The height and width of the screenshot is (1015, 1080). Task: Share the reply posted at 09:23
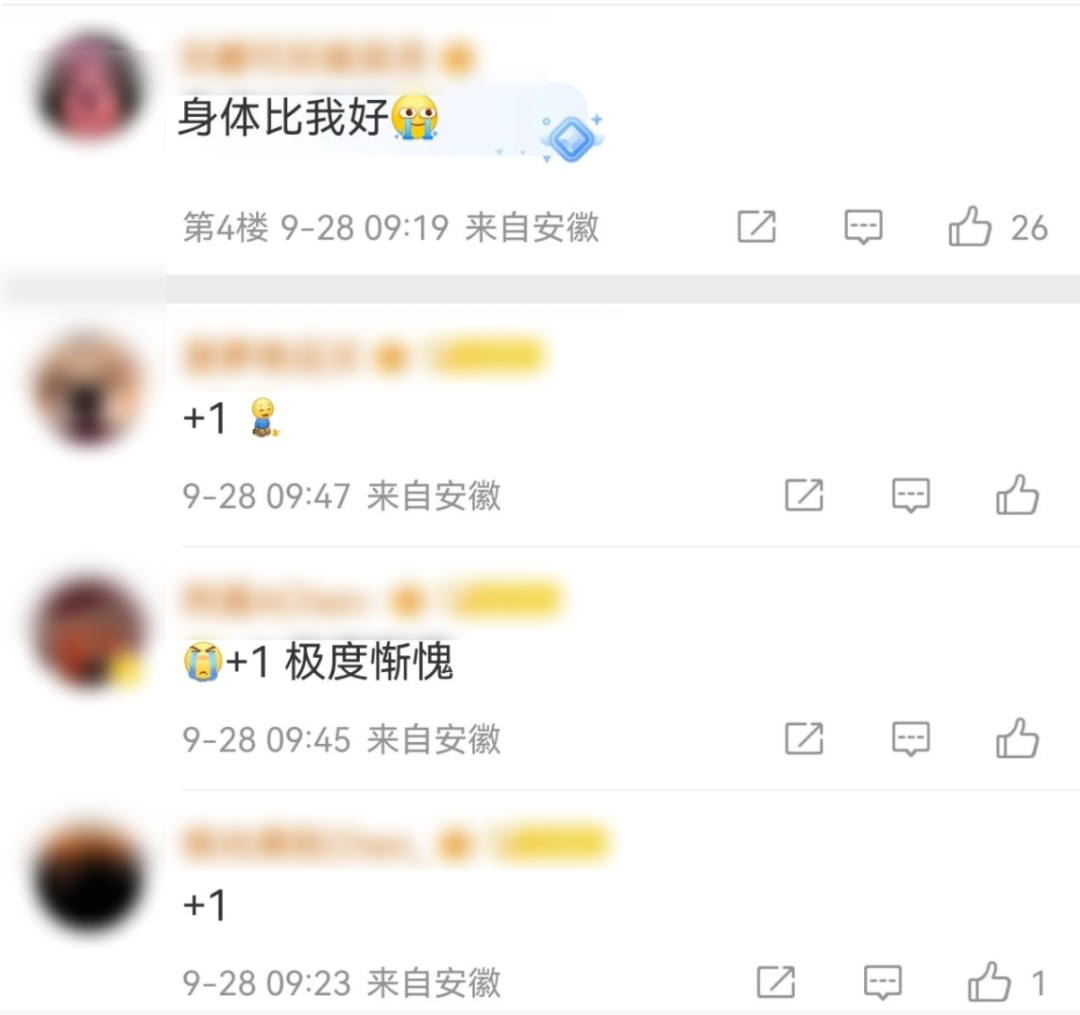pyautogui.click(x=776, y=982)
